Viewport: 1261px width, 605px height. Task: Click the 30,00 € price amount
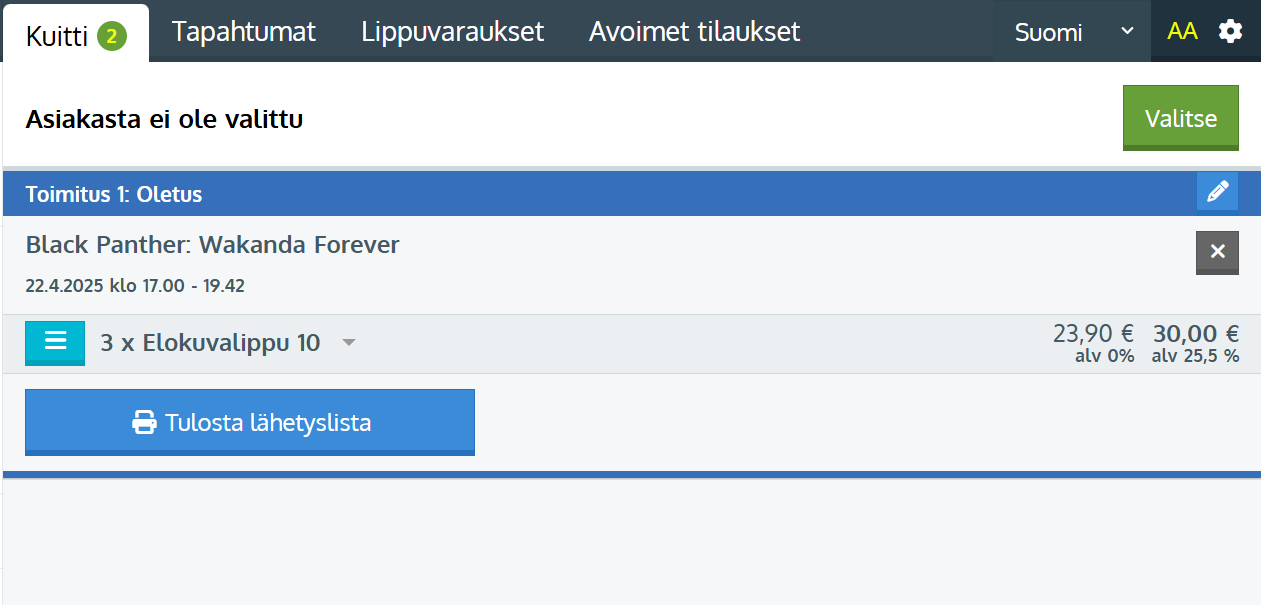1195,334
